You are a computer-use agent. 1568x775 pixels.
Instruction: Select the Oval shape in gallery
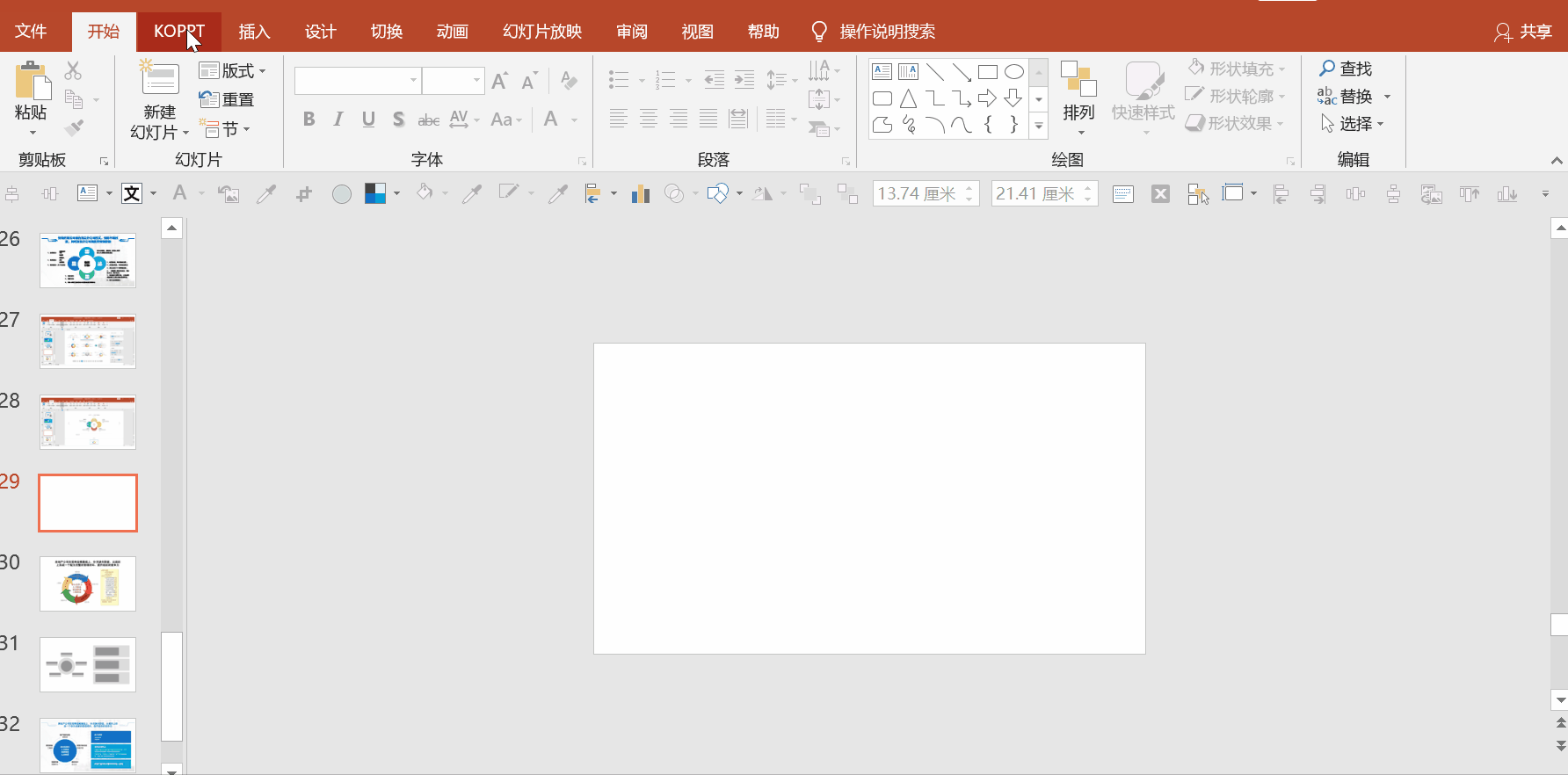[x=1014, y=72]
